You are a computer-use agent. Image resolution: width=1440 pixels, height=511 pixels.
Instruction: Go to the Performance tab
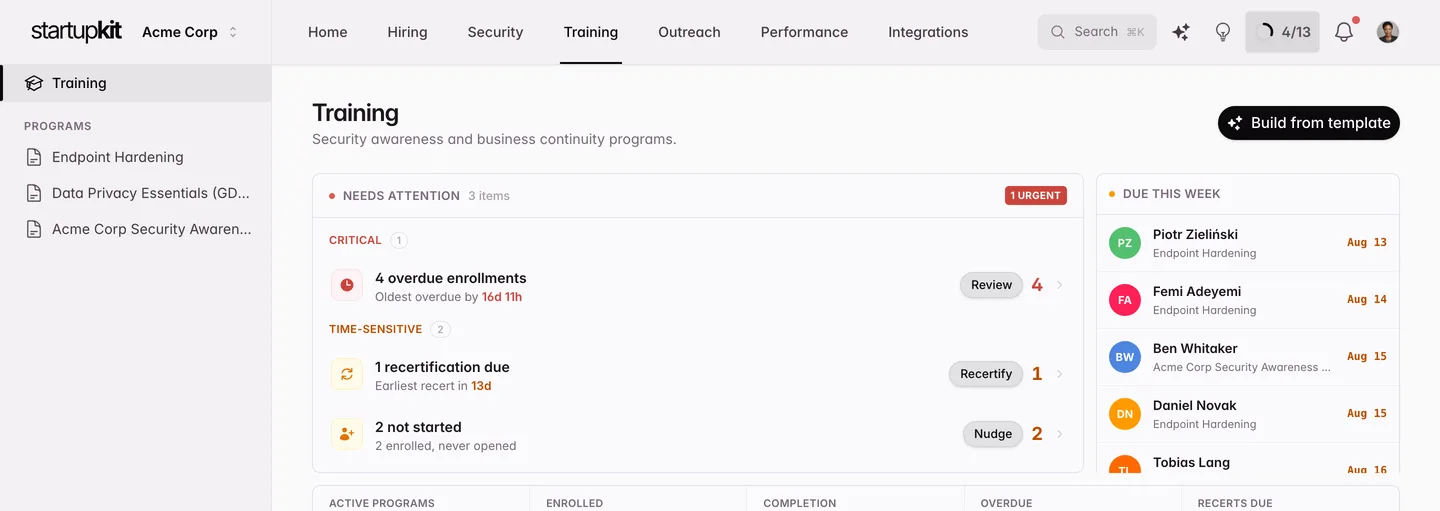pos(804,32)
